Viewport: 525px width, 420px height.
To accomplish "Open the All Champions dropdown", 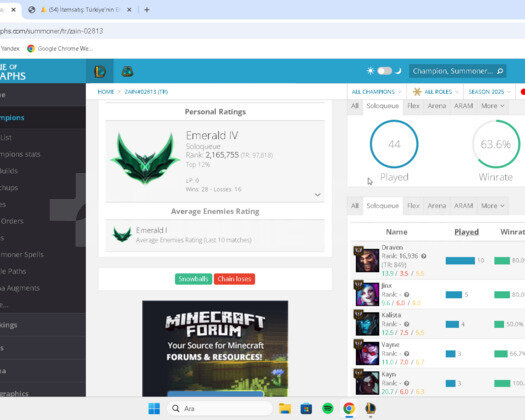I will (x=376, y=92).
